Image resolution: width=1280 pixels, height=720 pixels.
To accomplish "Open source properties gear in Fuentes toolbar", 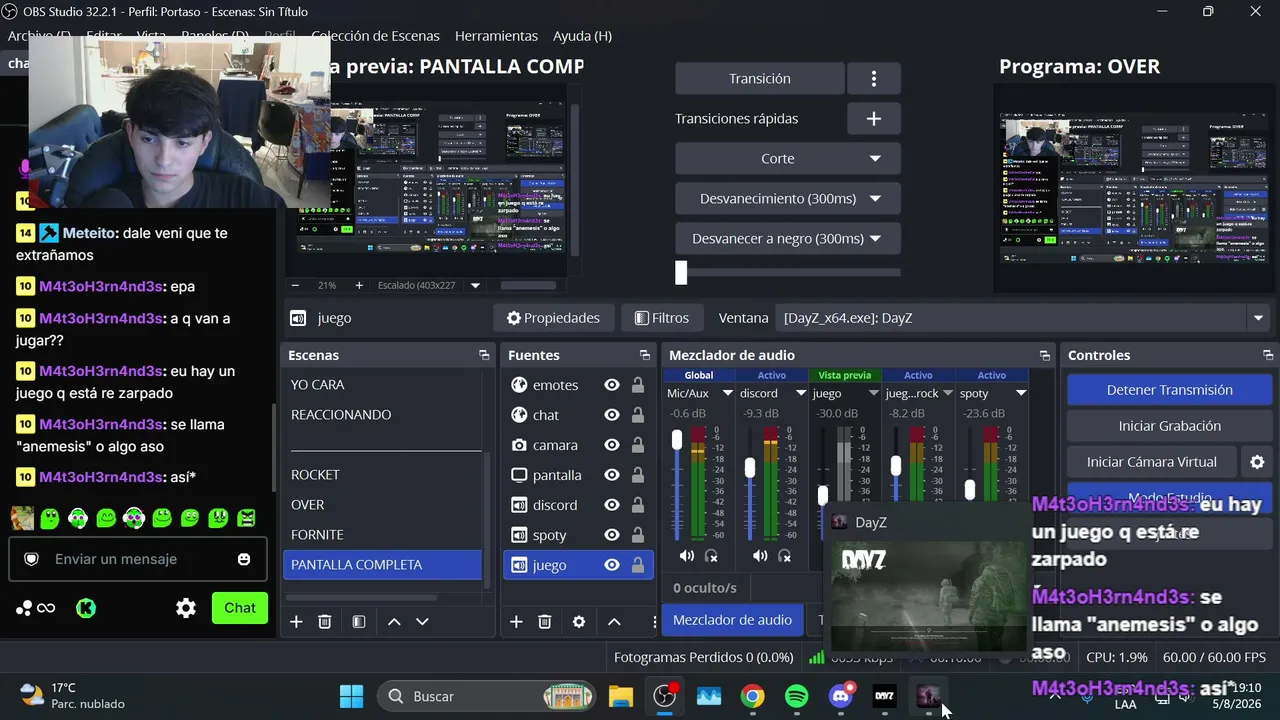I will (579, 622).
